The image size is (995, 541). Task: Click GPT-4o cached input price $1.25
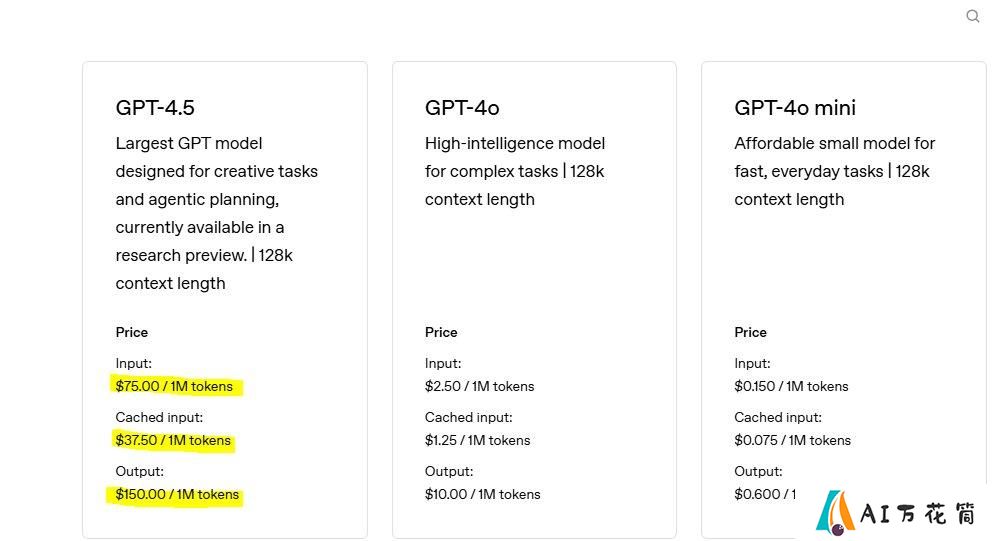[x=477, y=440]
